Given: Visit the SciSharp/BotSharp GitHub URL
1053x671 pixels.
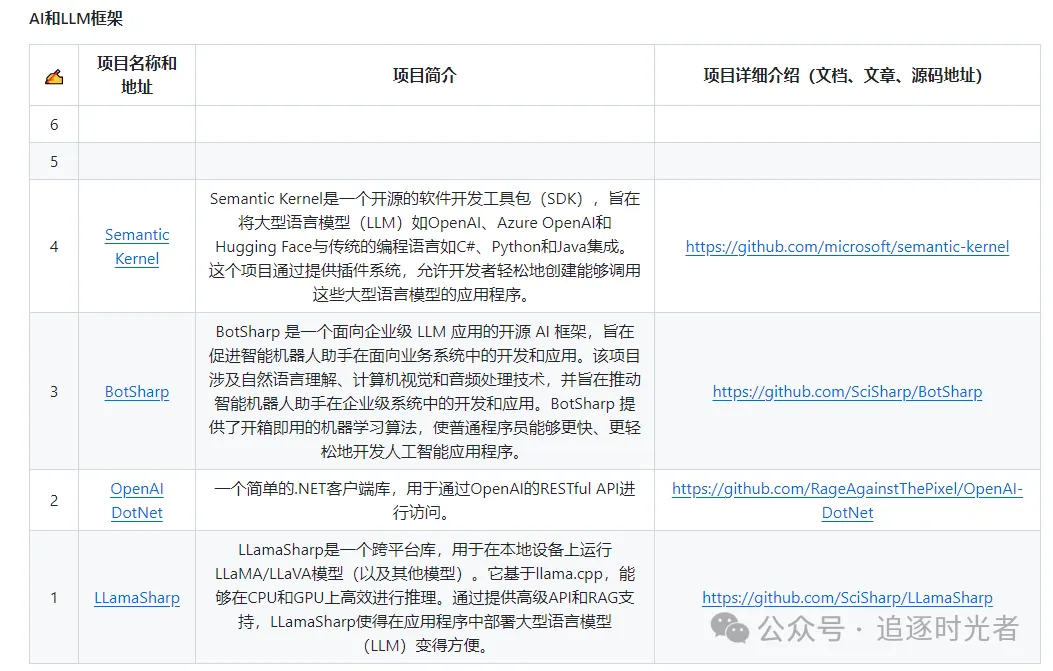Looking at the screenshot, I should (846, 392).
